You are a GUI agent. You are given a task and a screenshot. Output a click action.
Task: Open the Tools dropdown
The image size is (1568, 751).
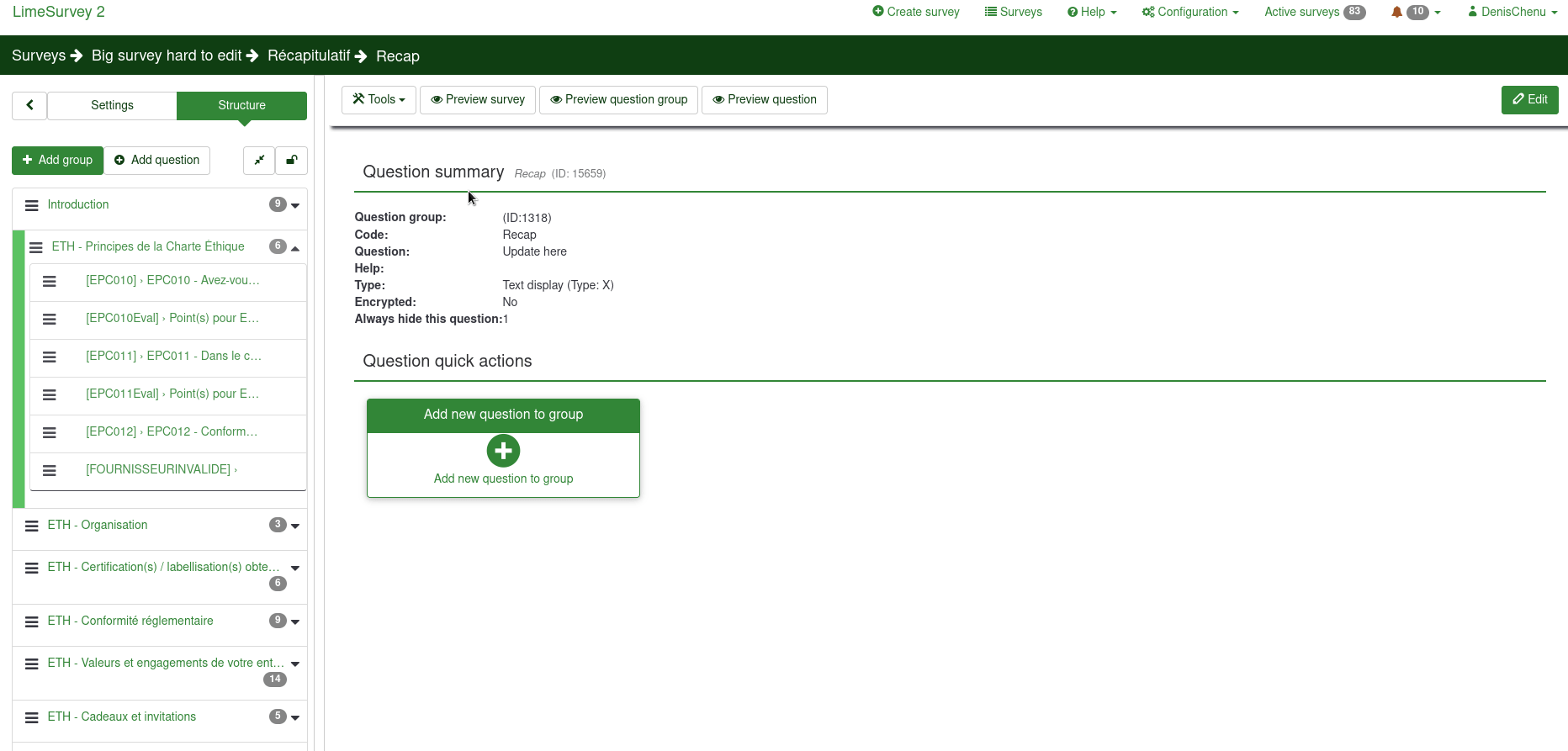(x=379, y=99)
